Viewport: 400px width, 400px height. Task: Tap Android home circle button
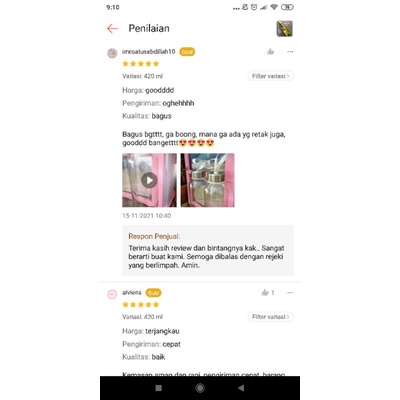200,388
